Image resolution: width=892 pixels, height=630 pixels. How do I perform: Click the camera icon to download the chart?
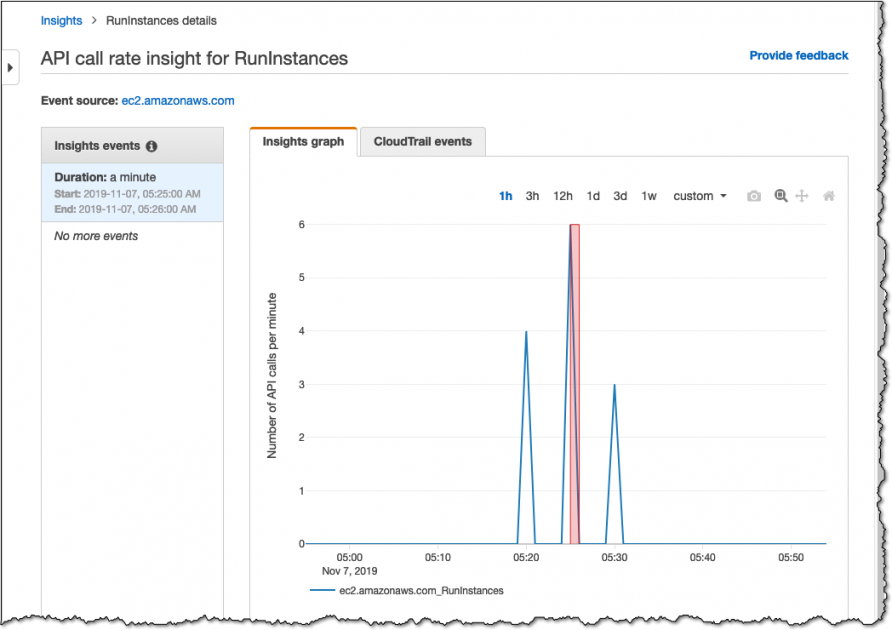(754, 195)
